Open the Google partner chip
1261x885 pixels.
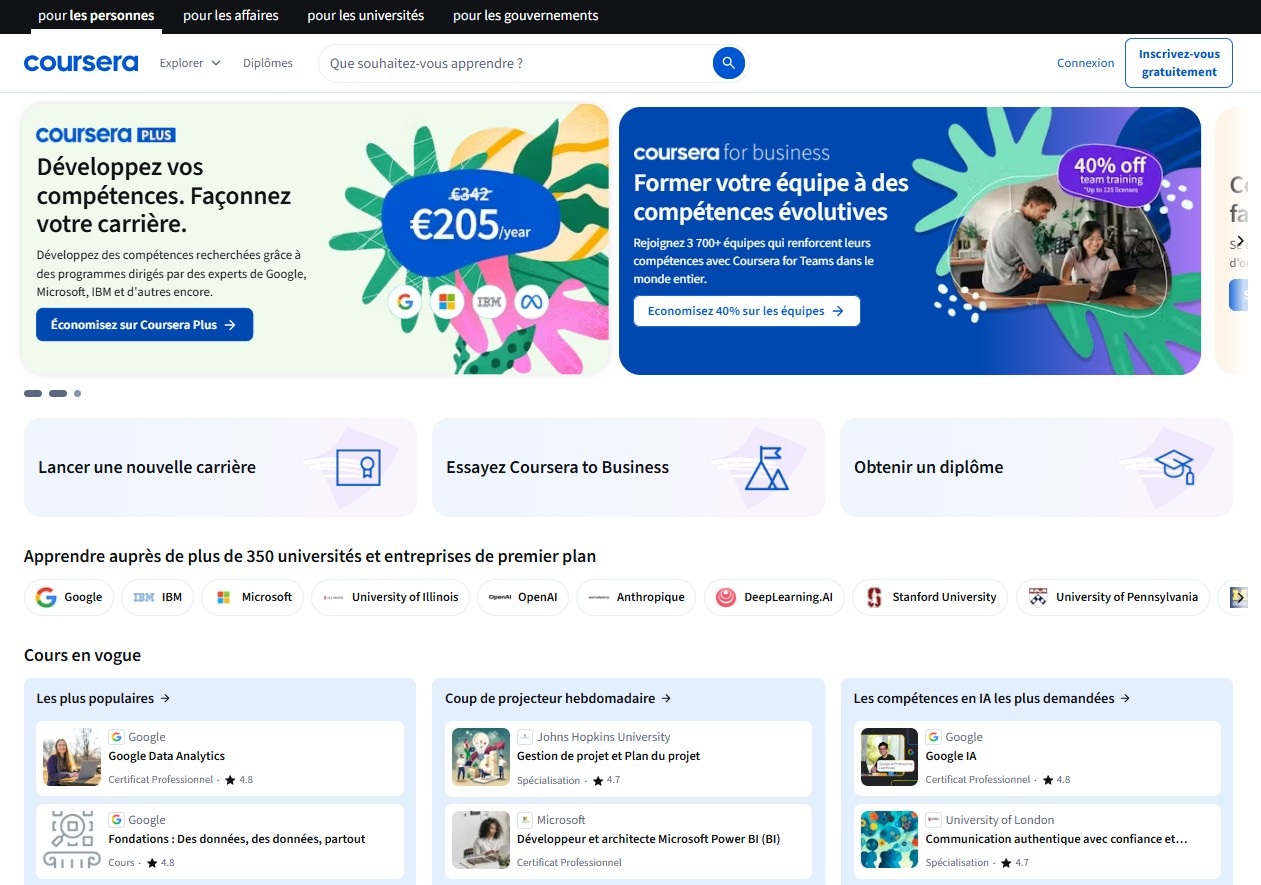coord(69,597)
